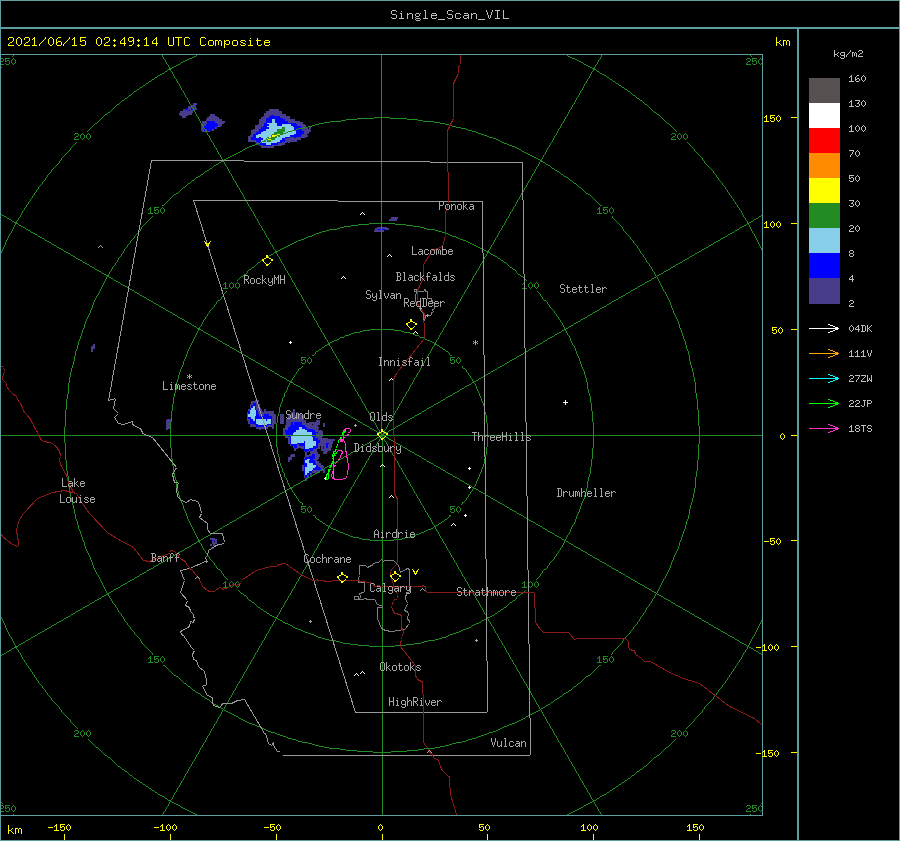Select the yellow 30-50 legend swatch
The height and width of the screenshot is (841, 900).
coord(824,191)
